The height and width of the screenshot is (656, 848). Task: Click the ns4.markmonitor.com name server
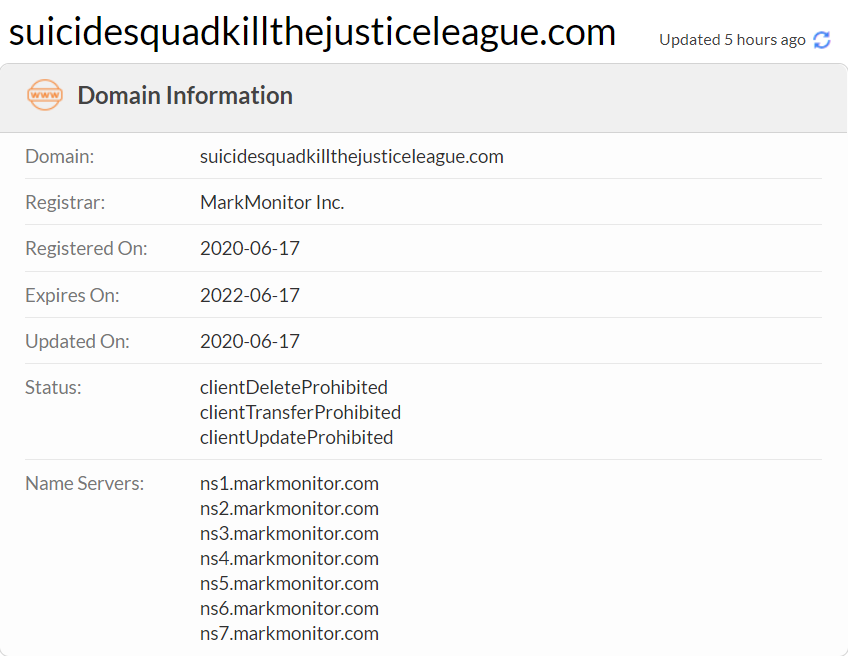coord(289,558)
